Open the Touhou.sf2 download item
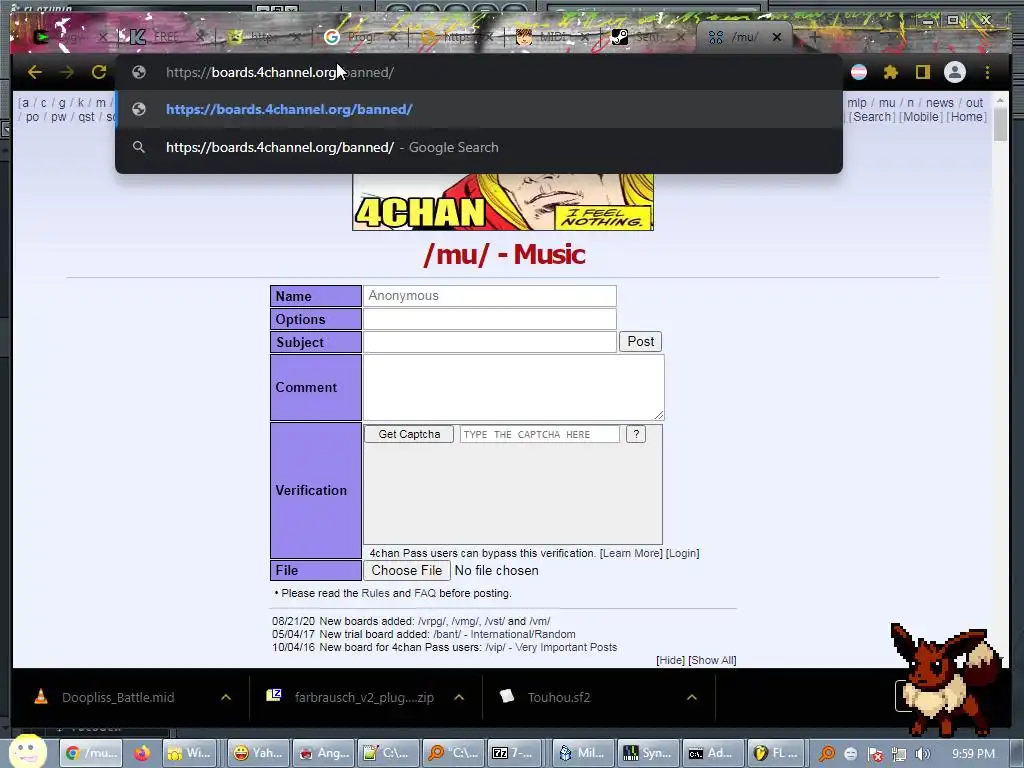This screenshot has height=768, width=1024. coord(558,697)
